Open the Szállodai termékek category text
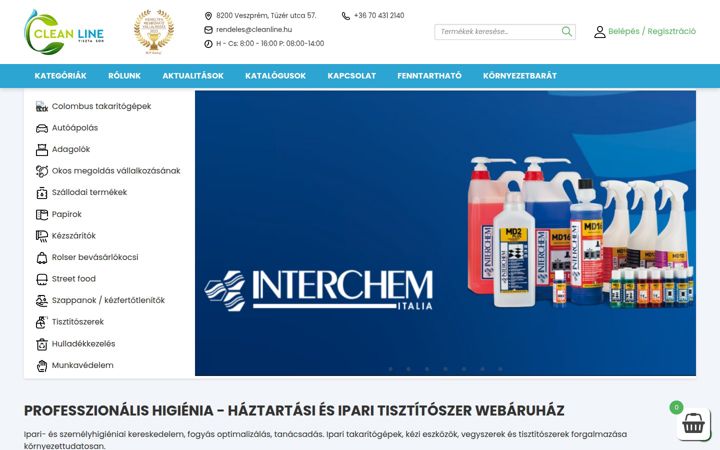The width and height of the screenshot is (720, 450). (x=89, y=192)
